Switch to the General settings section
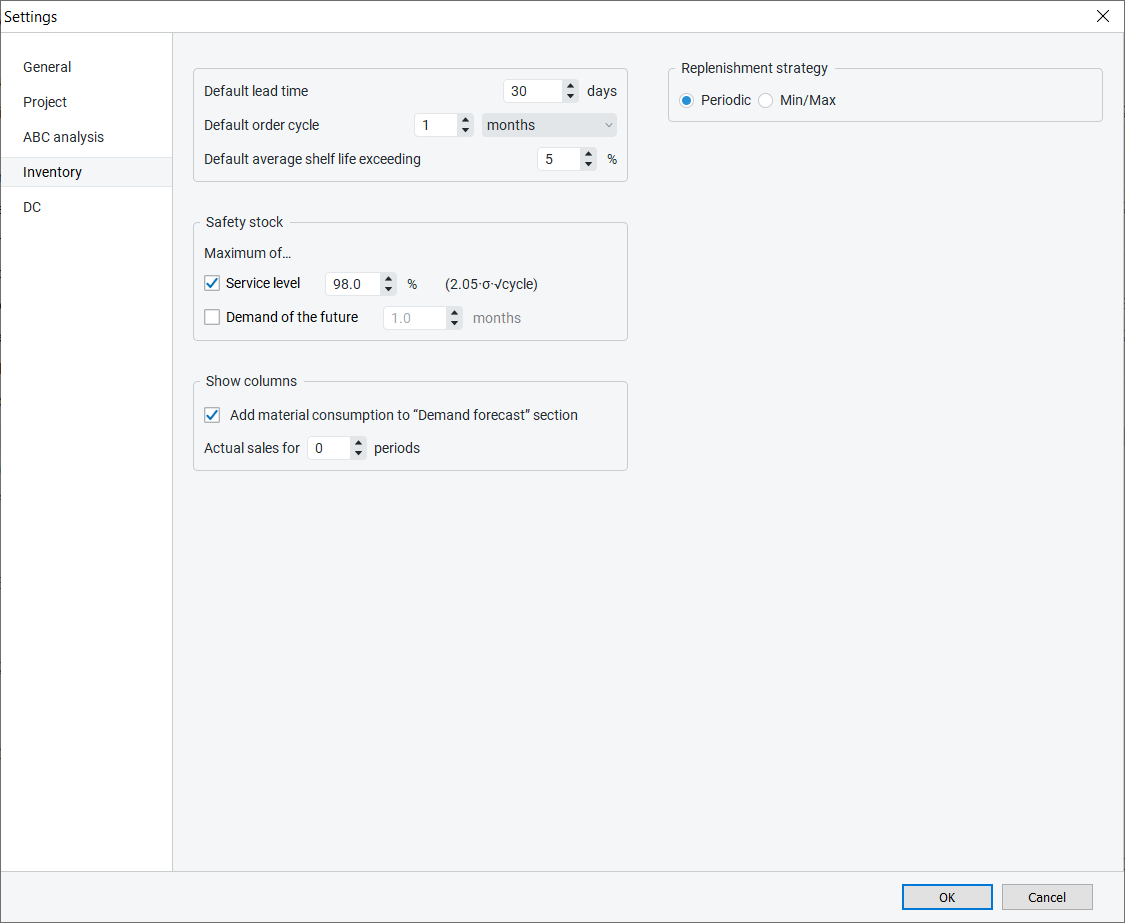This screenshot has width=1125, height=923. click(47, 67)
